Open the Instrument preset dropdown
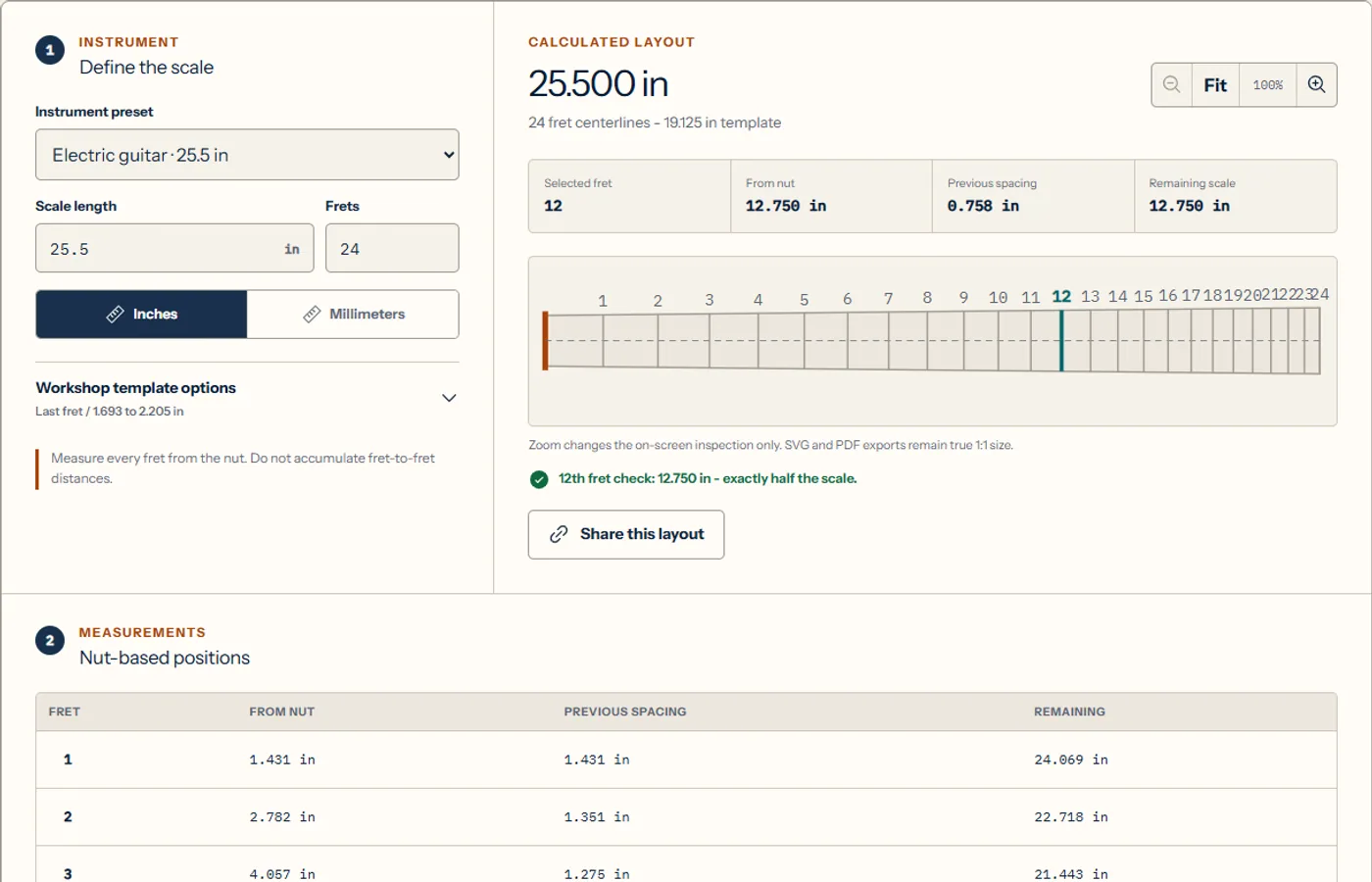Screen dimensions: 1372x882 pos(247,155)
